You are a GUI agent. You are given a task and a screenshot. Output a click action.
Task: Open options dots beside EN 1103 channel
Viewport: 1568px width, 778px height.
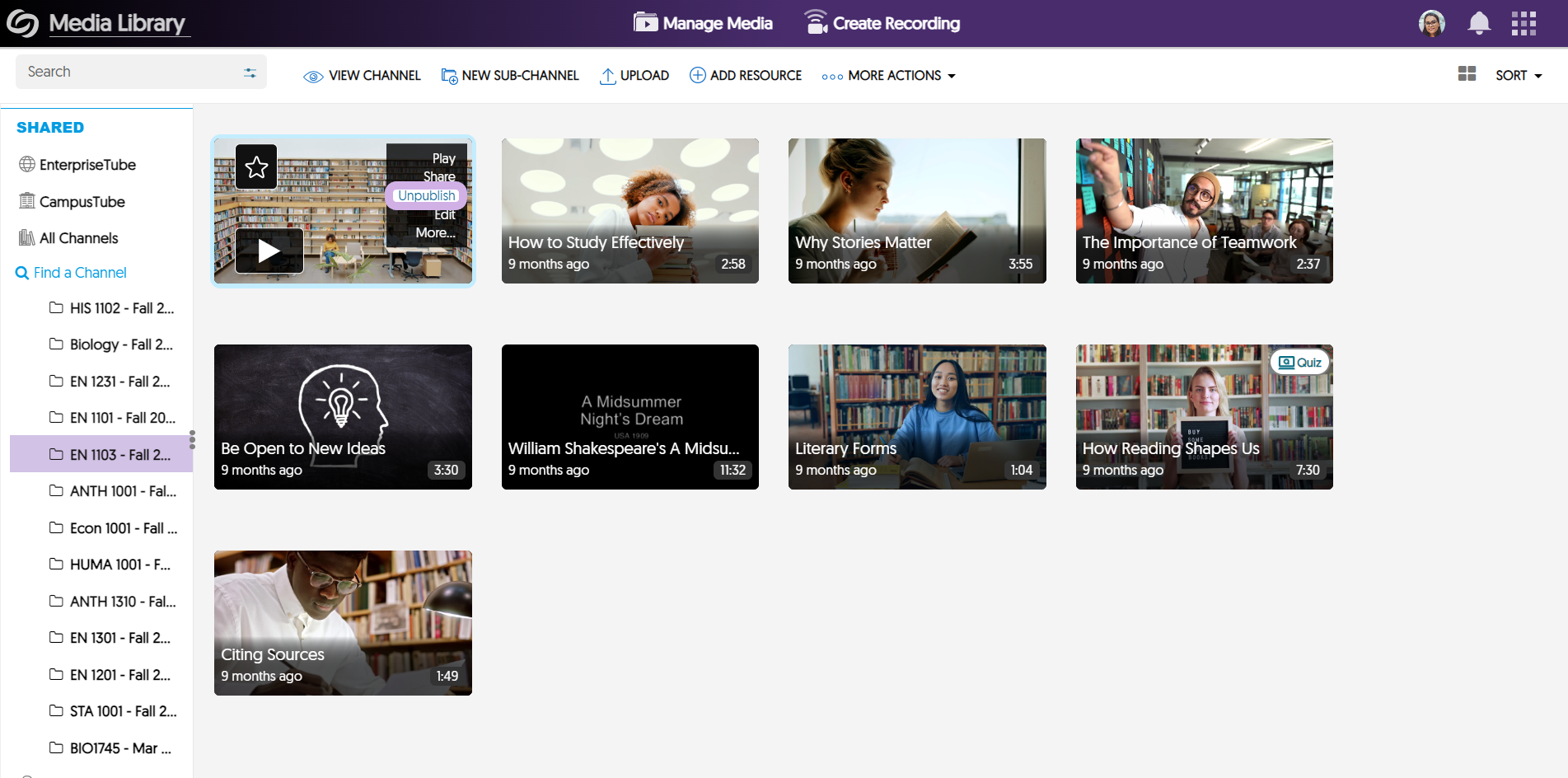pyautogui.click(x=192, y=440)
